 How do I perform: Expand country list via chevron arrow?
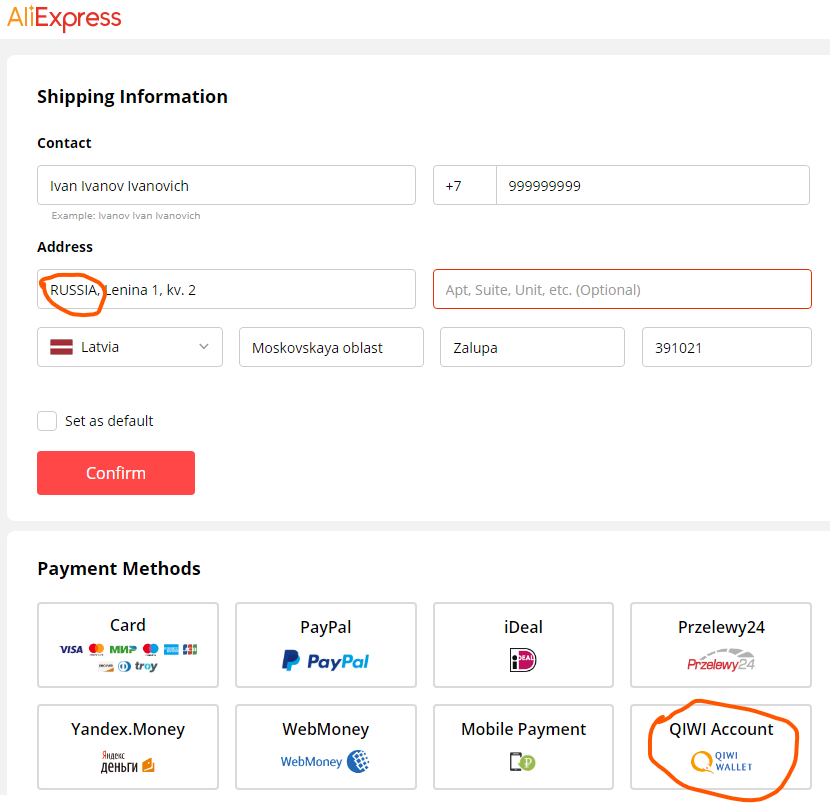click(x=204, y=347)
